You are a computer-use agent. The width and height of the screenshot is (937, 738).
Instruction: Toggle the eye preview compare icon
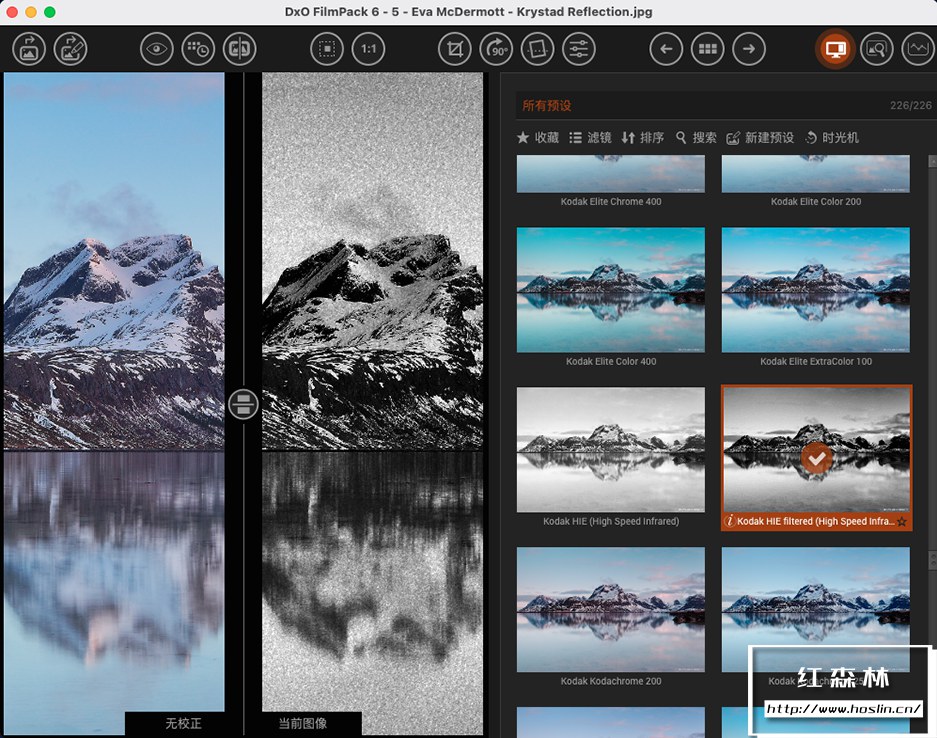pyautogui.click(x=157, y=49)
